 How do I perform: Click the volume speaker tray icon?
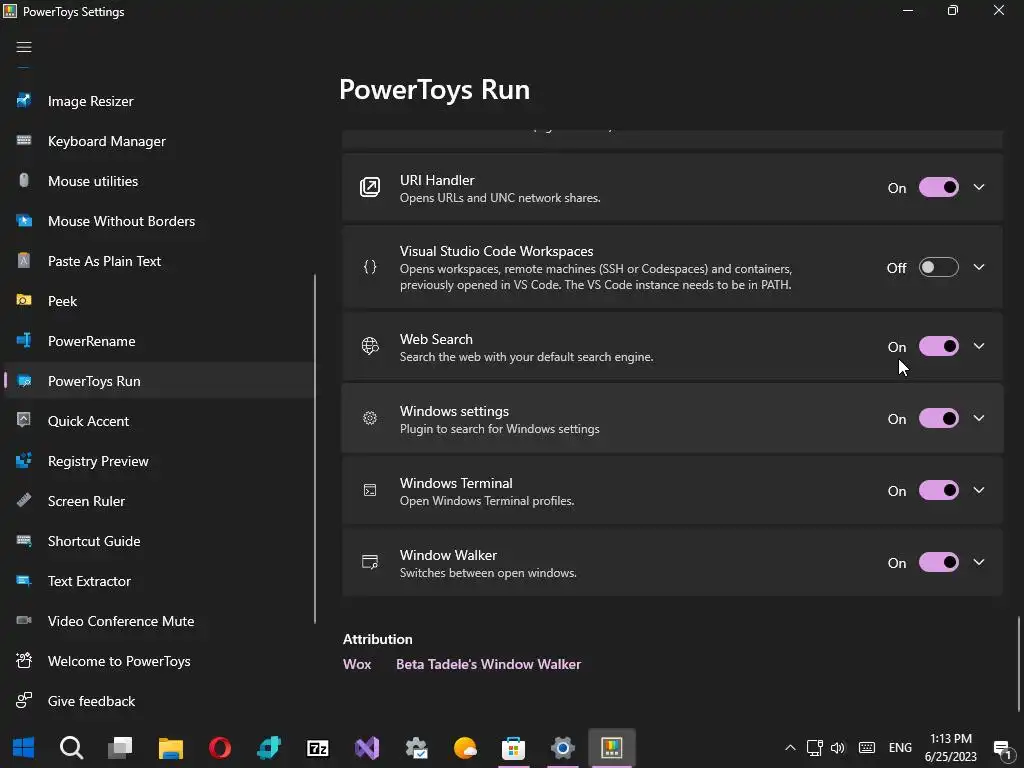[x=837, y=748]
